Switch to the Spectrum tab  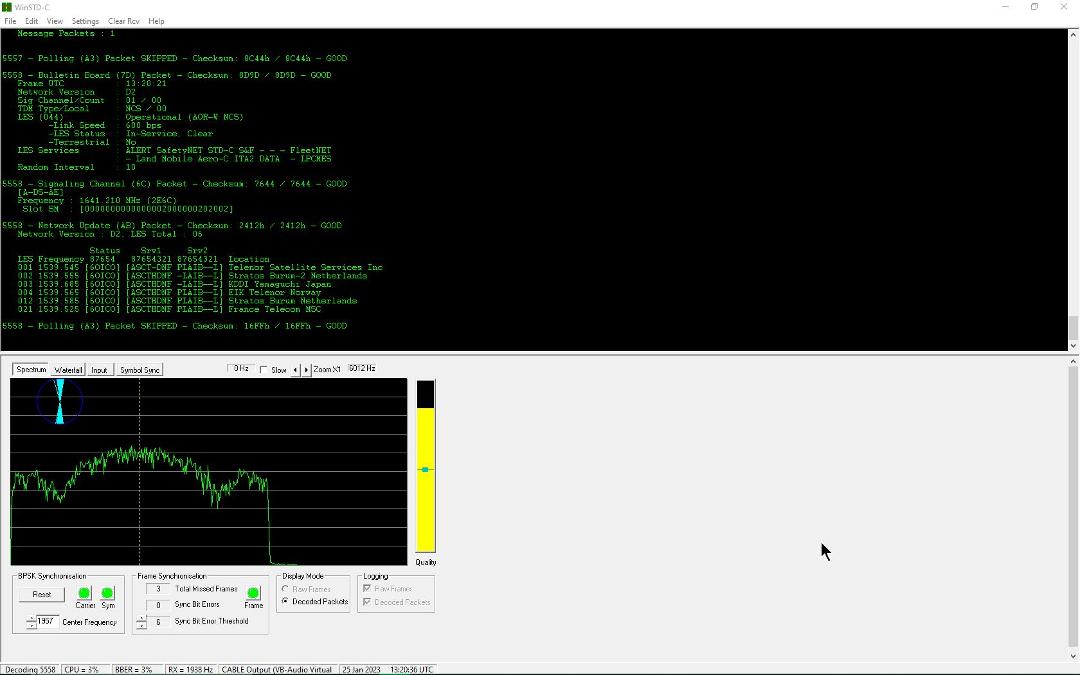31,370
